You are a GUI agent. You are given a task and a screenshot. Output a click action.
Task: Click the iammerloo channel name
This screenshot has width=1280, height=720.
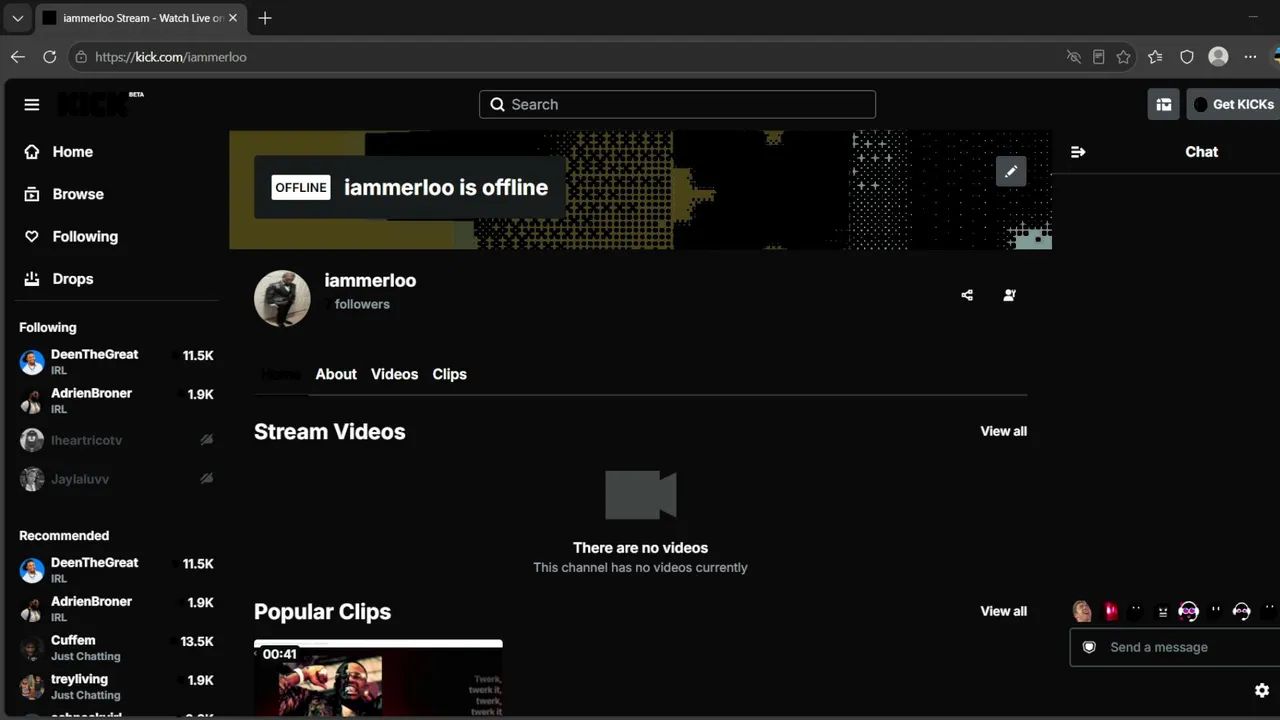(x=370, y=281)
